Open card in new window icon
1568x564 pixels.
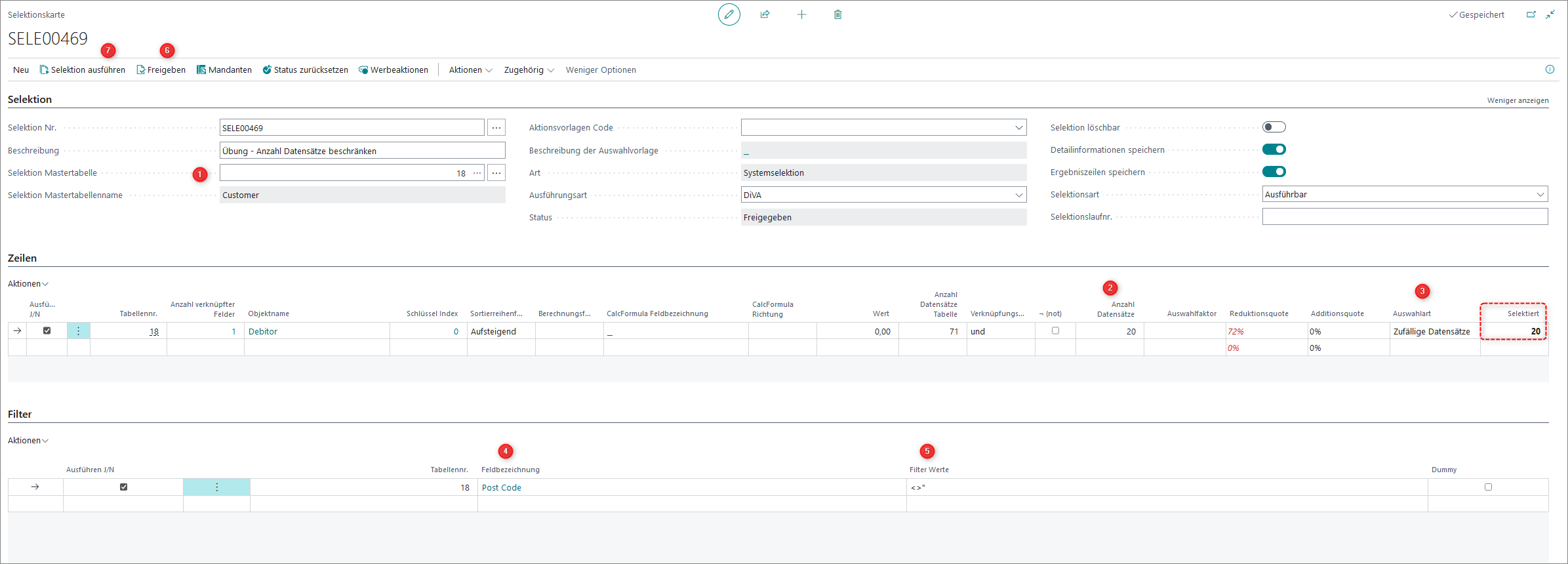(x=1531, y=14)
